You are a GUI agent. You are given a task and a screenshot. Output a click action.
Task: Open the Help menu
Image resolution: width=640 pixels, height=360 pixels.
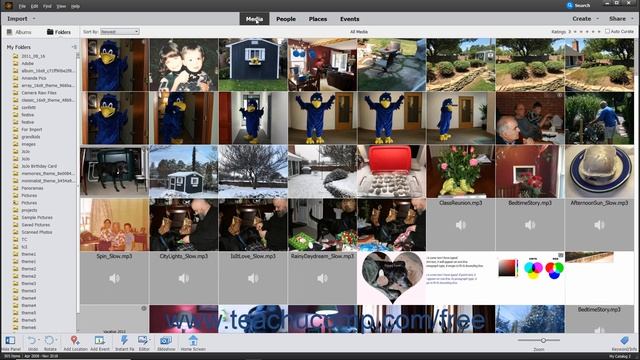click(75, 6)
